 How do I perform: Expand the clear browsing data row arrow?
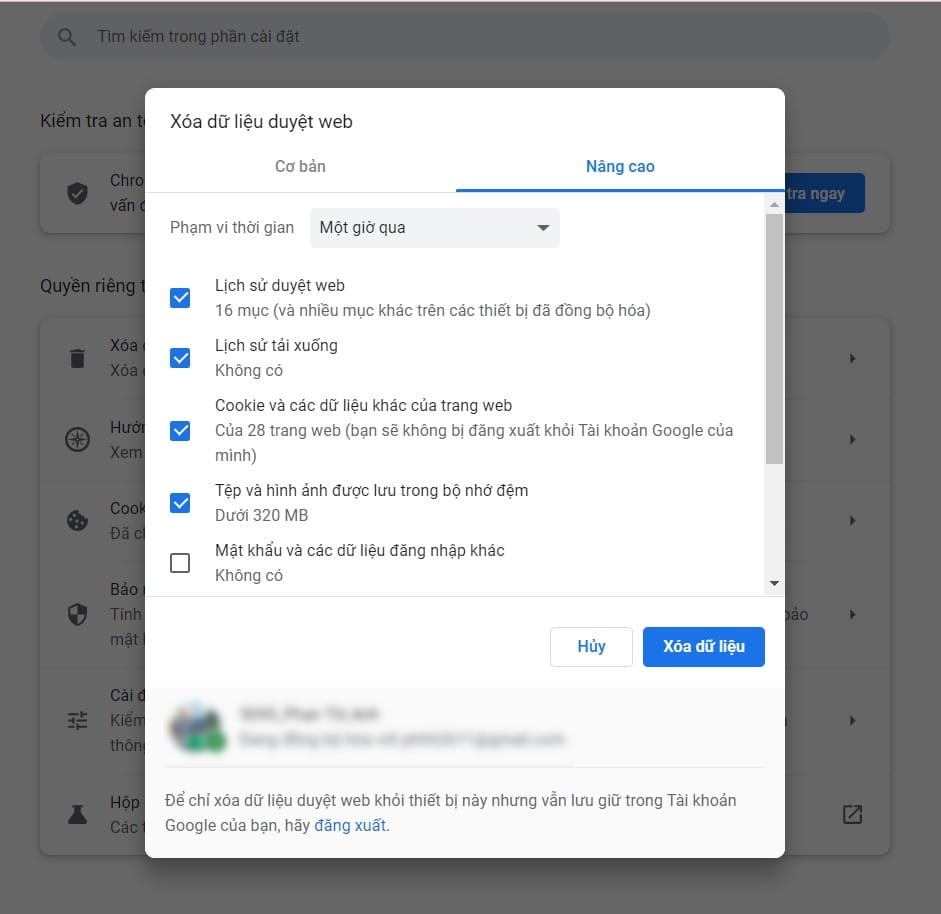(x=852, y=358)
